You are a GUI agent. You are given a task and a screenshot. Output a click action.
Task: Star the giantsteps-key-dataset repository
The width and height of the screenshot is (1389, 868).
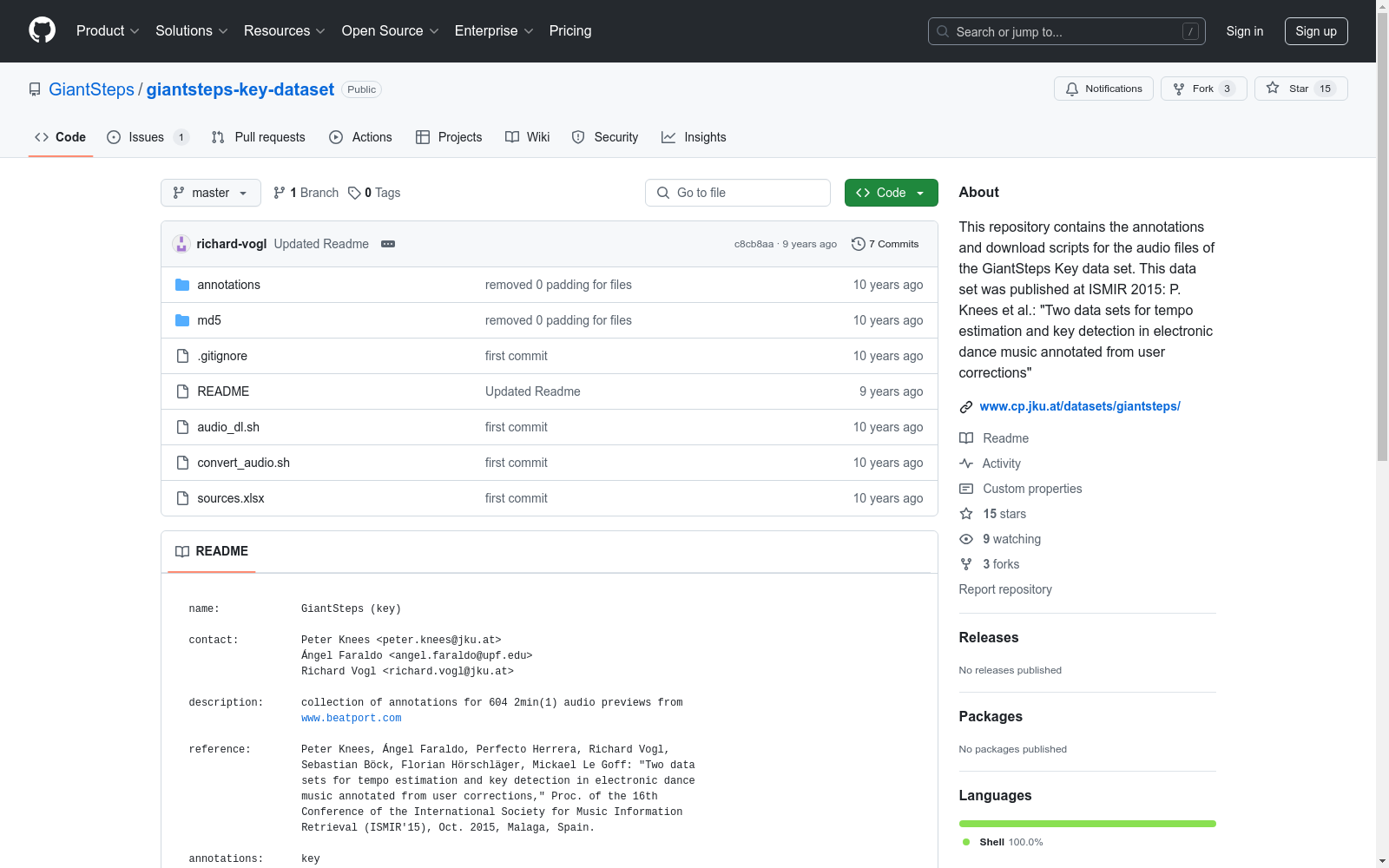(x=1300, y=89)
